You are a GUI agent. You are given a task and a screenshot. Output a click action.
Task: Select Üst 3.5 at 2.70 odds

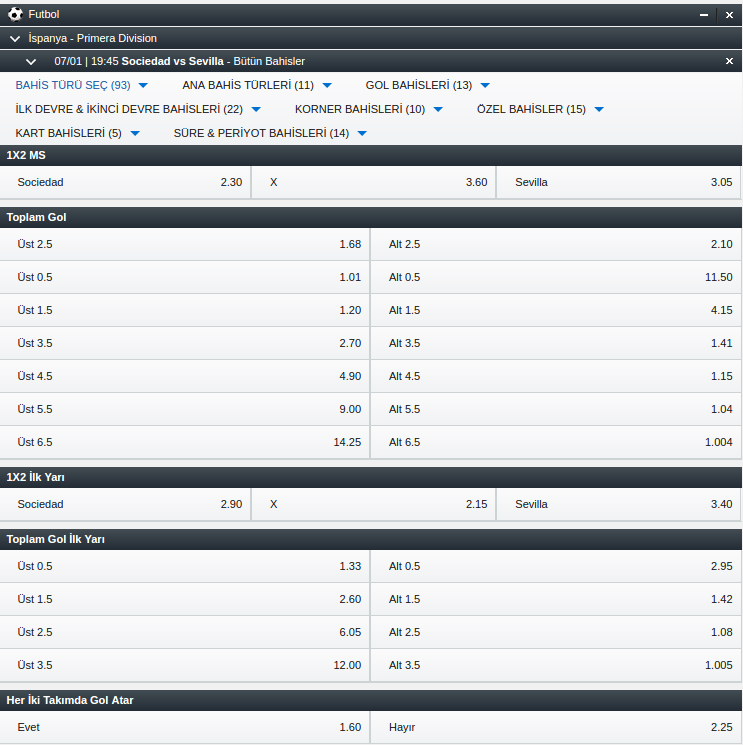tap(184, 343)
